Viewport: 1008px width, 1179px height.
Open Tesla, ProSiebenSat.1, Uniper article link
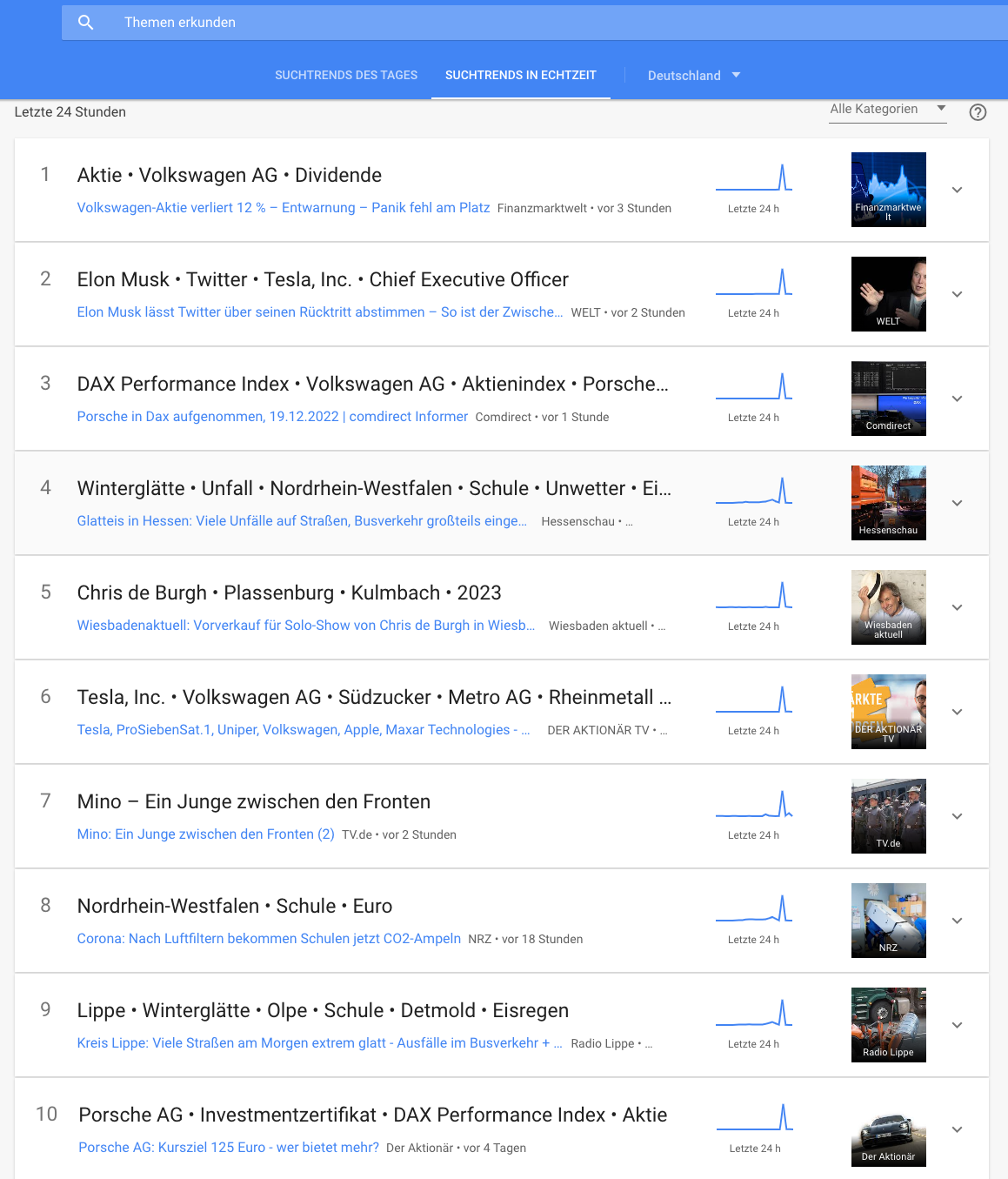click(304, 729)
